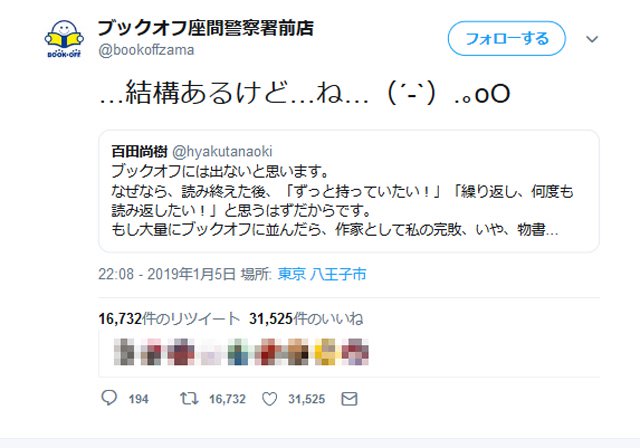Click the like count 31,525 beside heart
Screen dimensions: 640x448
tap(307, 399)
